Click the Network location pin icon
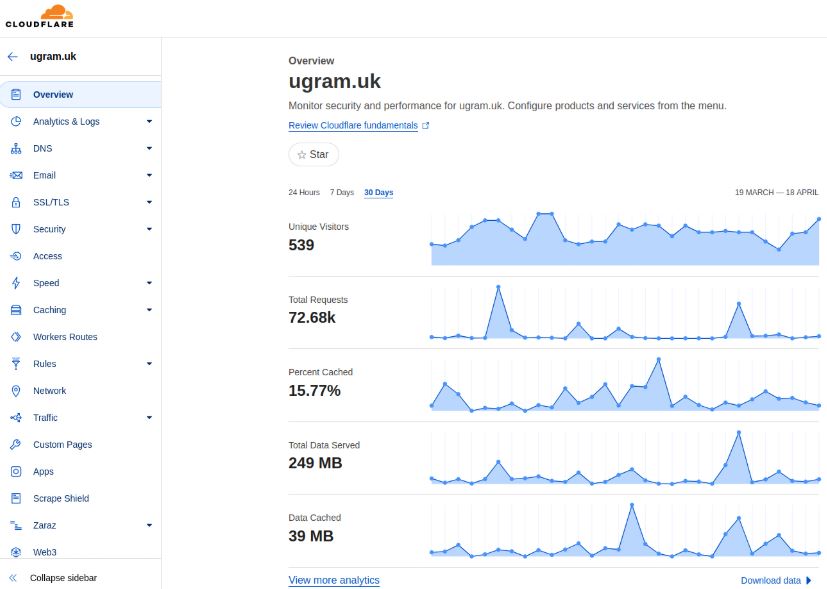Image resolution: width=827 pixels, height=589 pixels. [x=16, y=390]
